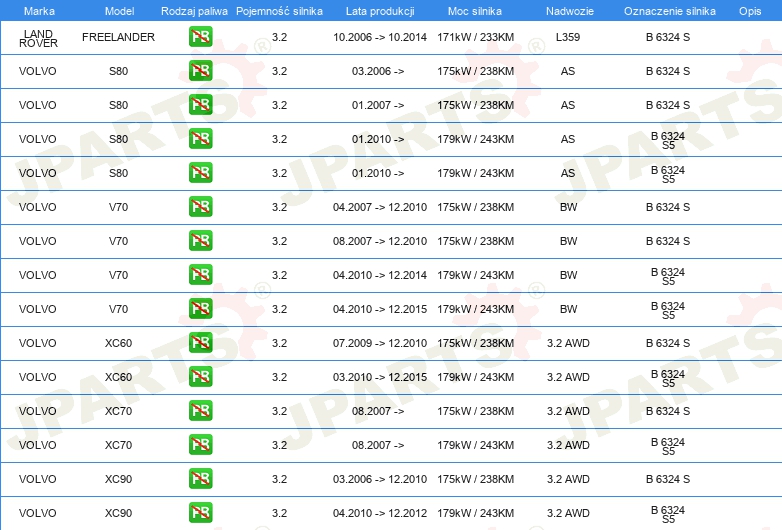Select the V70 model in the 08.2007 row
This screenshot has width=782, height=530.
pyautogui.click(x=119, y=241)
